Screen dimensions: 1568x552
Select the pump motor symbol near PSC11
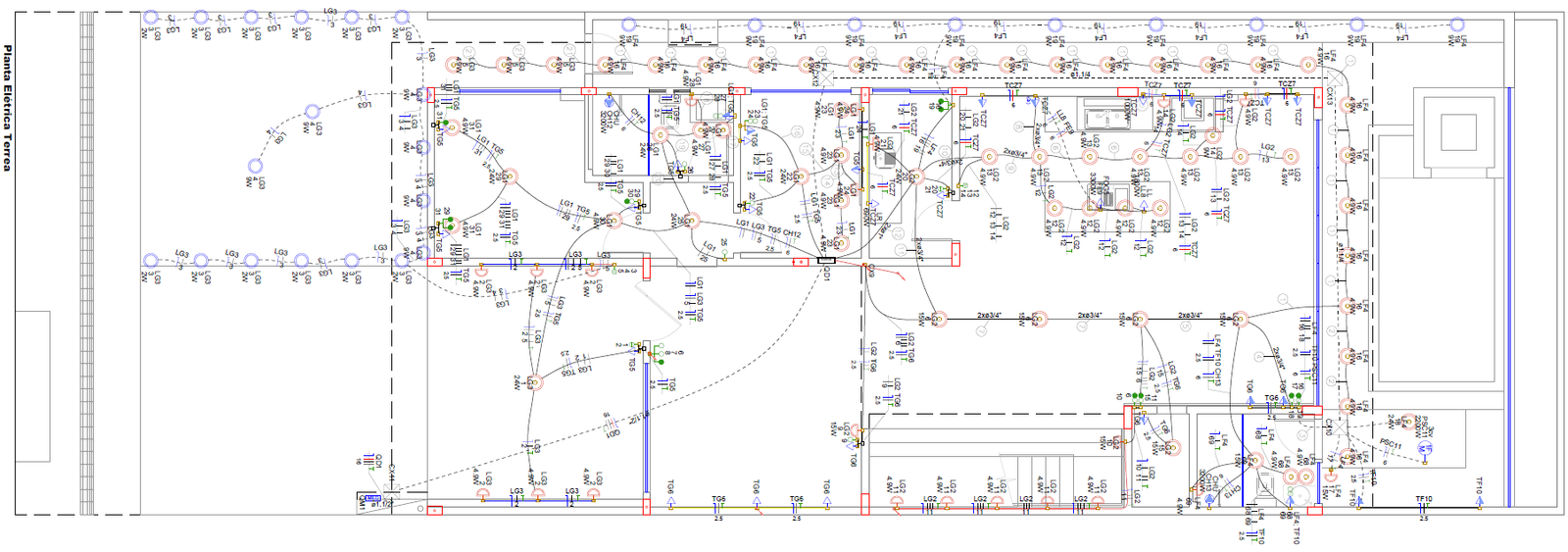[1425, 448]
